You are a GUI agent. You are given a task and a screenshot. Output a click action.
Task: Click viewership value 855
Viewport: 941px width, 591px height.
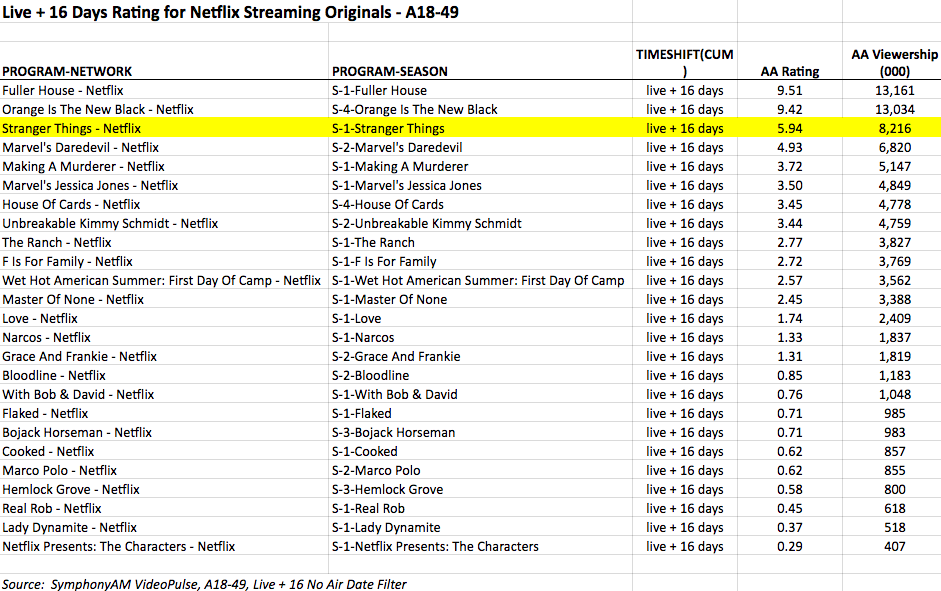(894, 470)
